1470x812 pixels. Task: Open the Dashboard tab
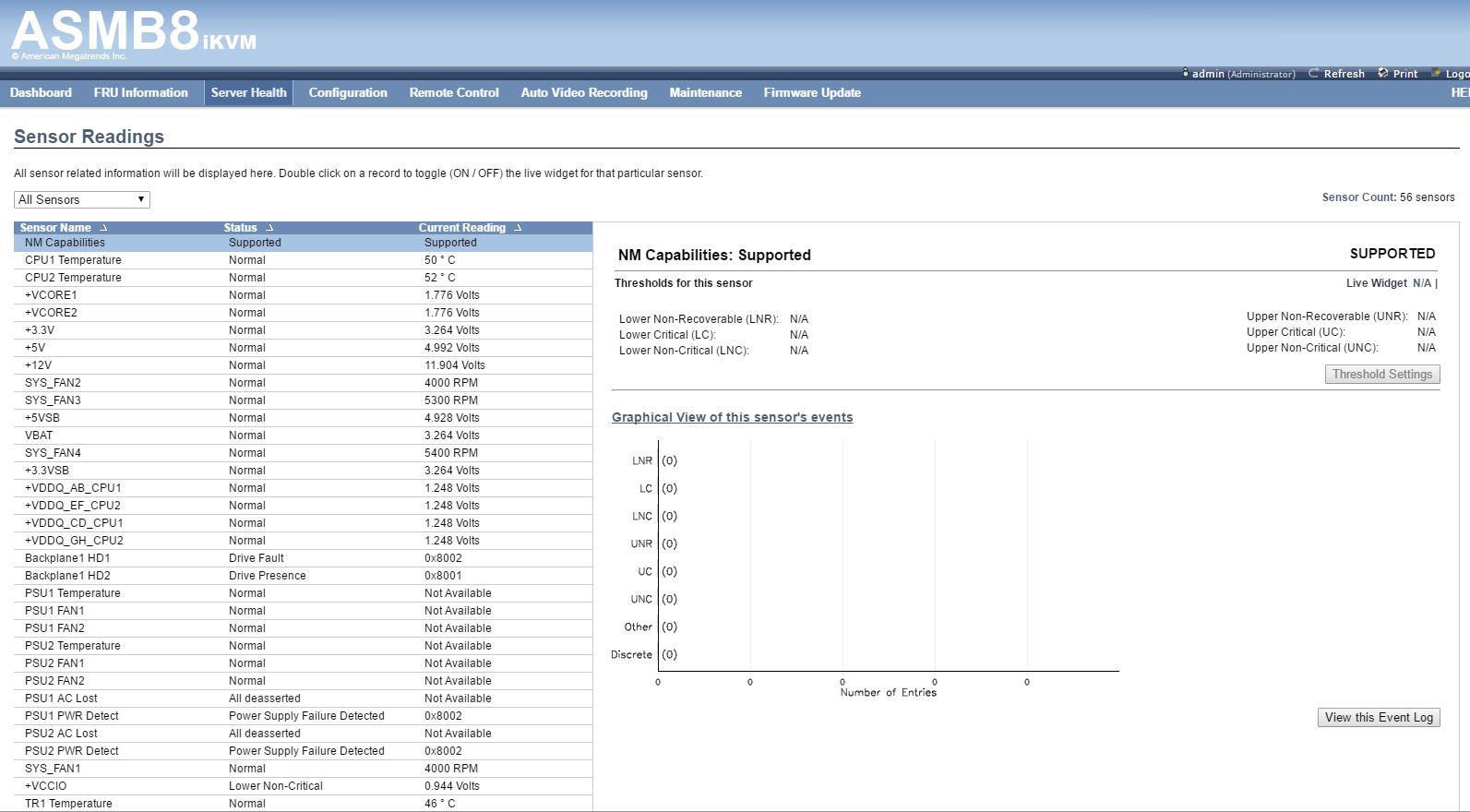pyautogui.click(x=41, y=92)
